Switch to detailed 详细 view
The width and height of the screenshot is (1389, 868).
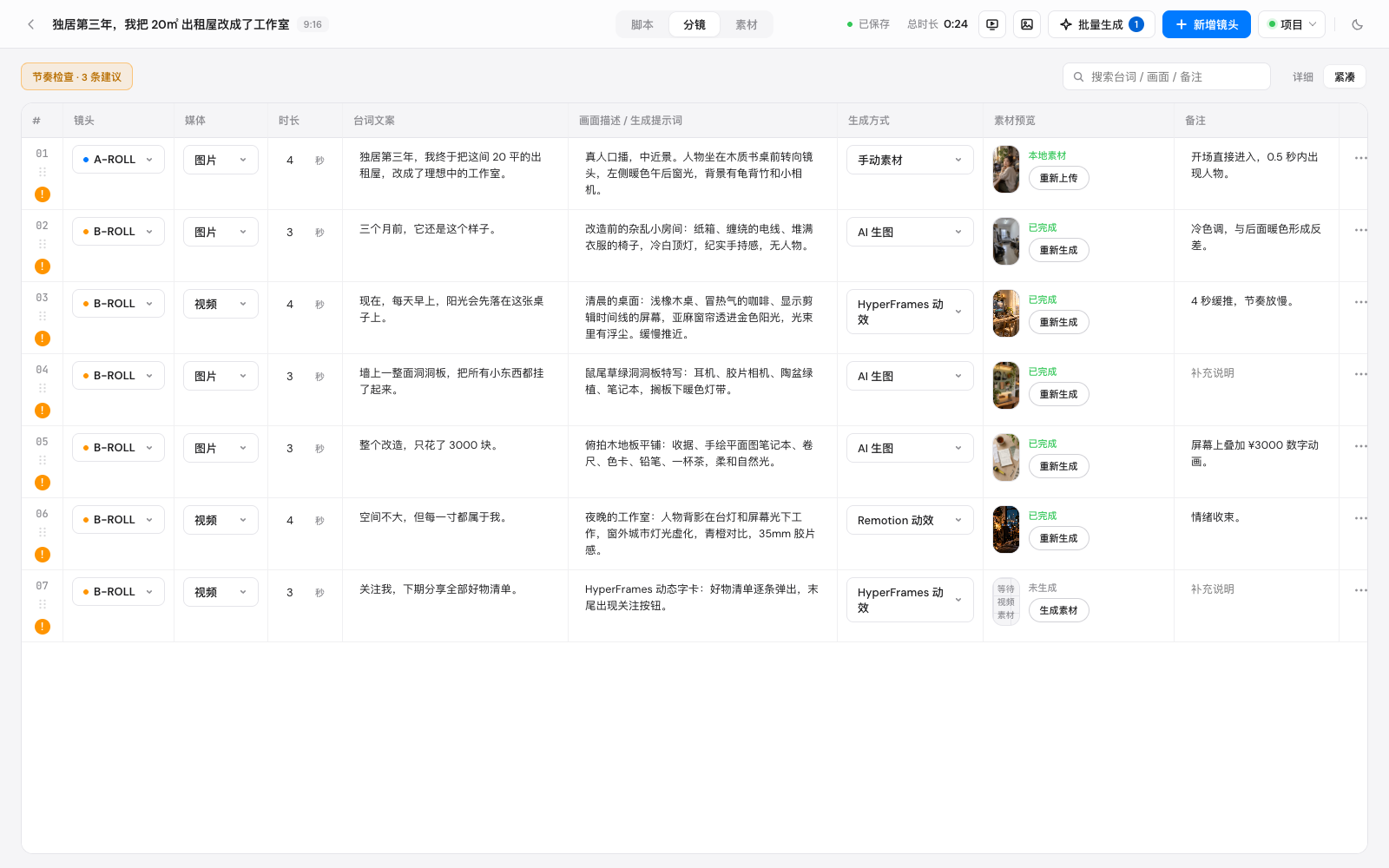coord(1302,77)
